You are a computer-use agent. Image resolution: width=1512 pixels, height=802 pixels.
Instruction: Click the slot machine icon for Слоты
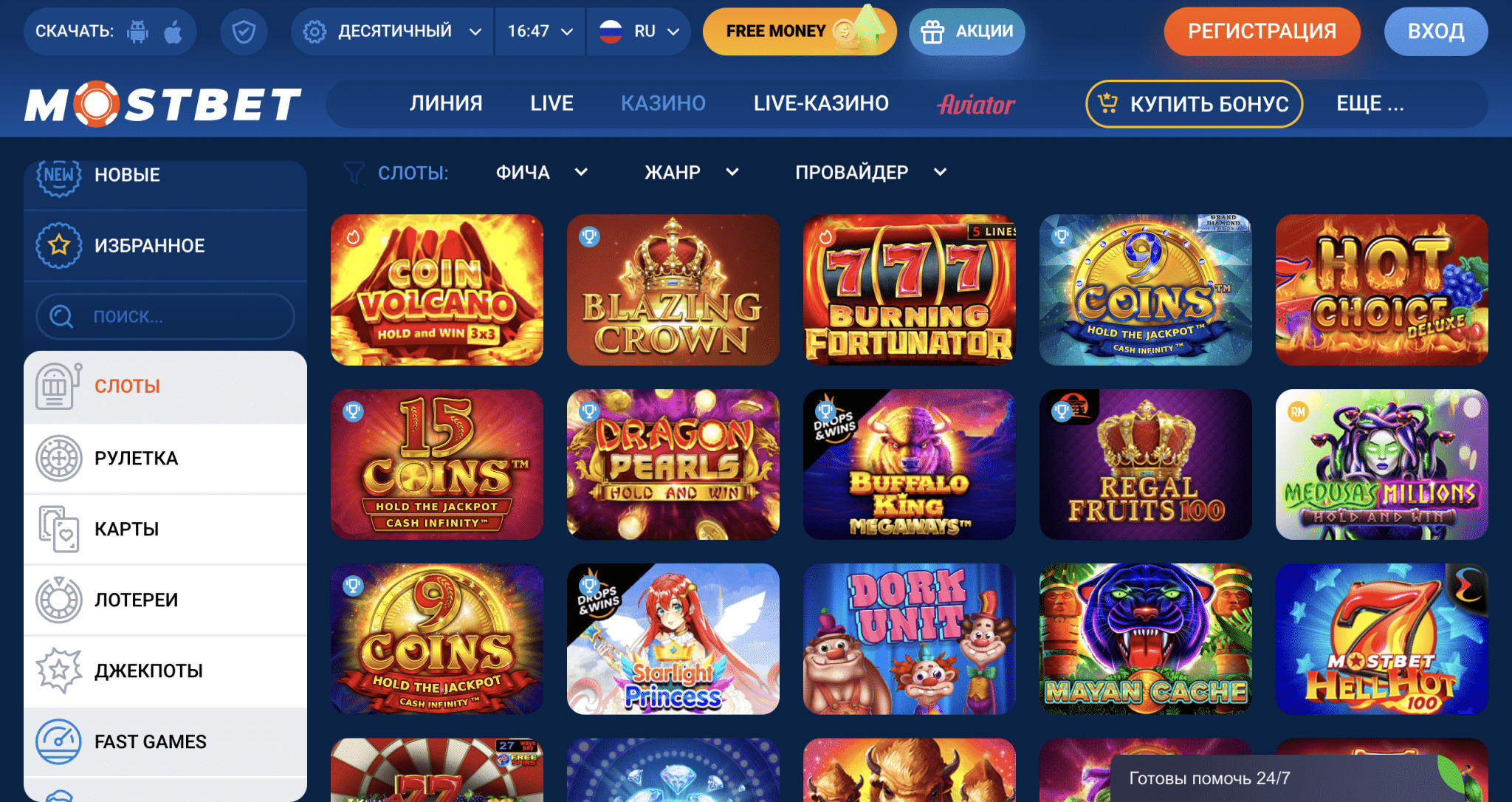58,386
